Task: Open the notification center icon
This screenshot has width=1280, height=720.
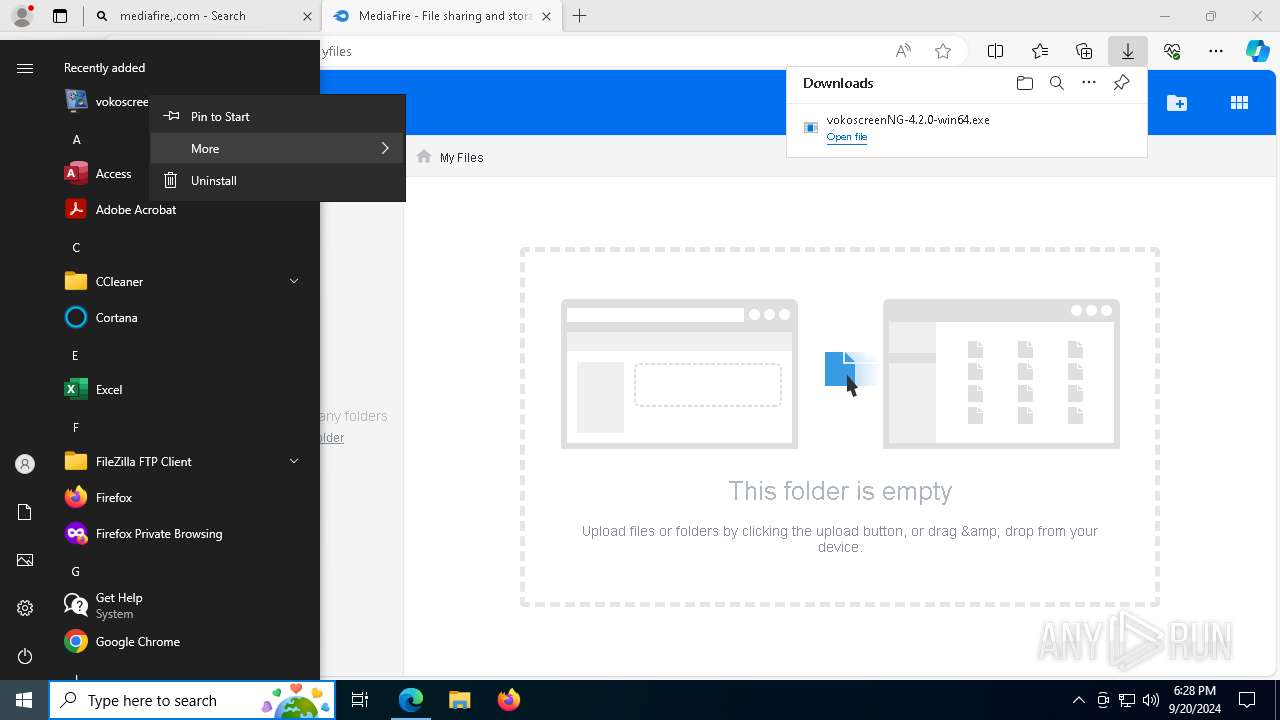Action: point(1247,700)
